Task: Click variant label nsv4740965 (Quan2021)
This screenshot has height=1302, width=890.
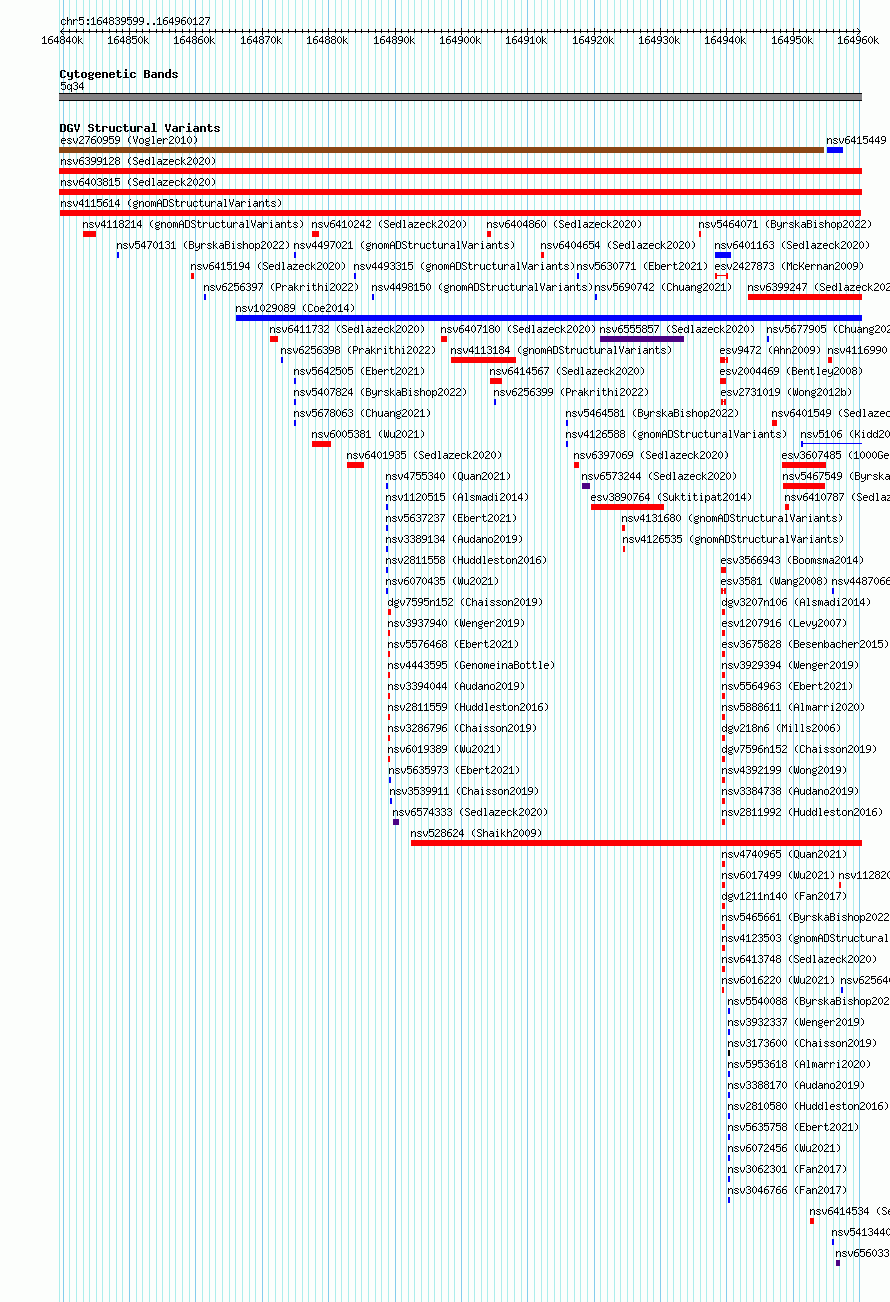Action: (x=785, y=854)
